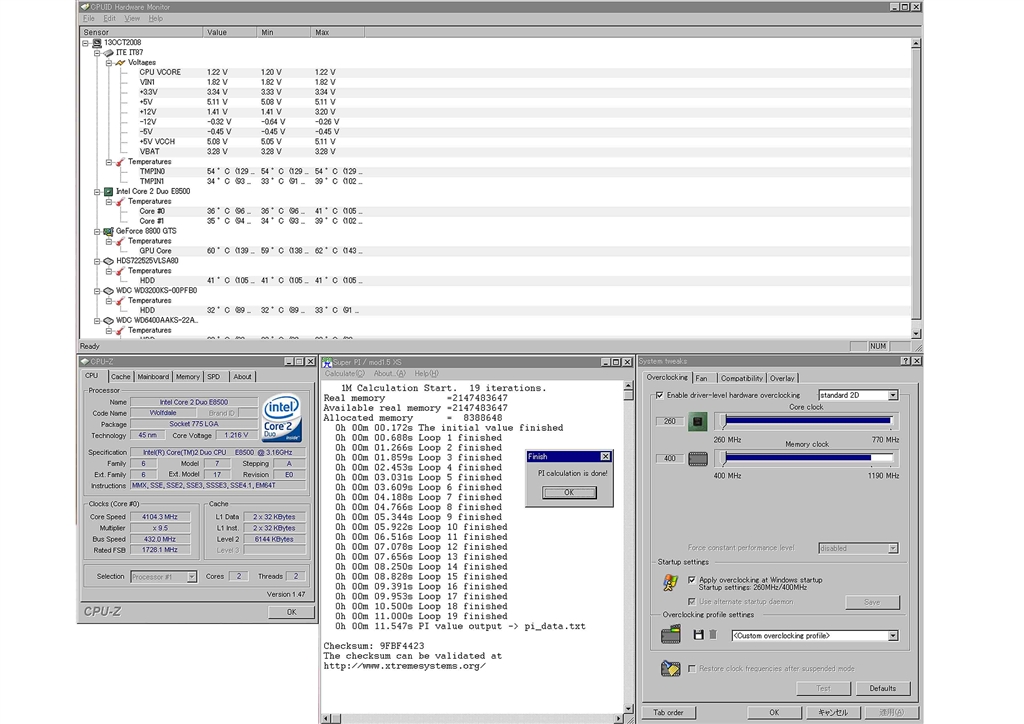Collapse the GeForce 8800 GTS node

pos(97,231)
